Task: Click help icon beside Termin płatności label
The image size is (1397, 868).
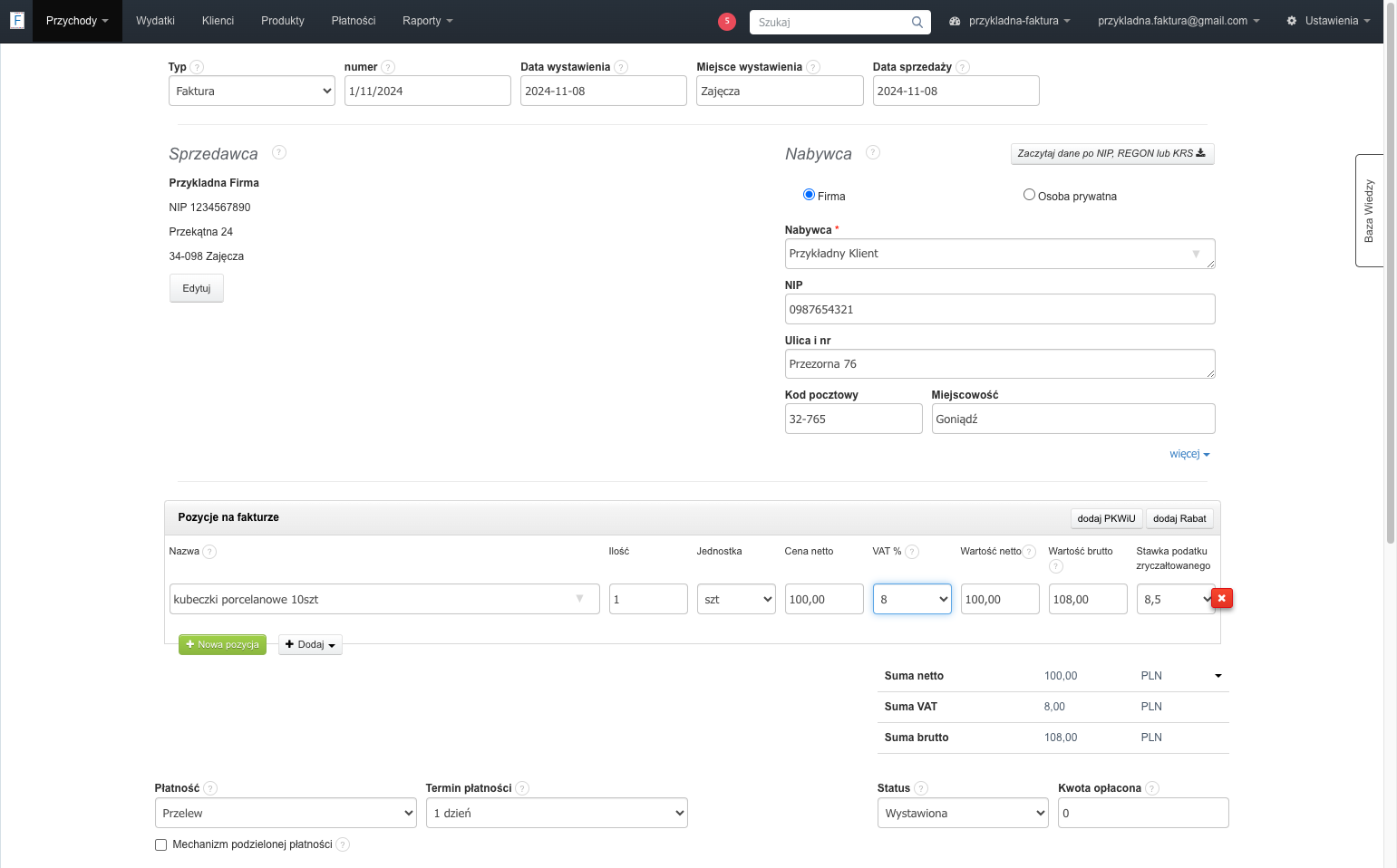Action: tap(522, 788)
